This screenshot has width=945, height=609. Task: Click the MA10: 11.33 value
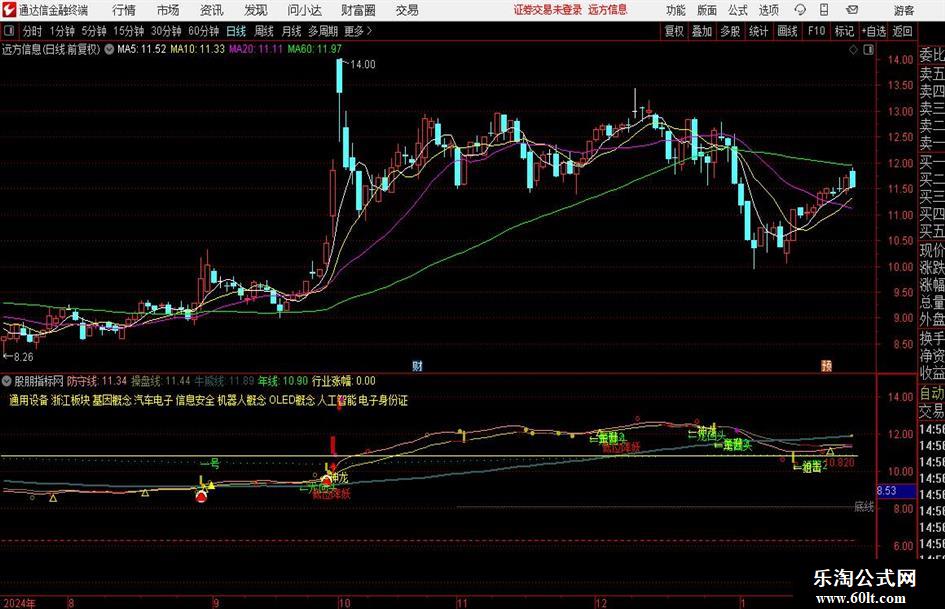tap(197, 49)
